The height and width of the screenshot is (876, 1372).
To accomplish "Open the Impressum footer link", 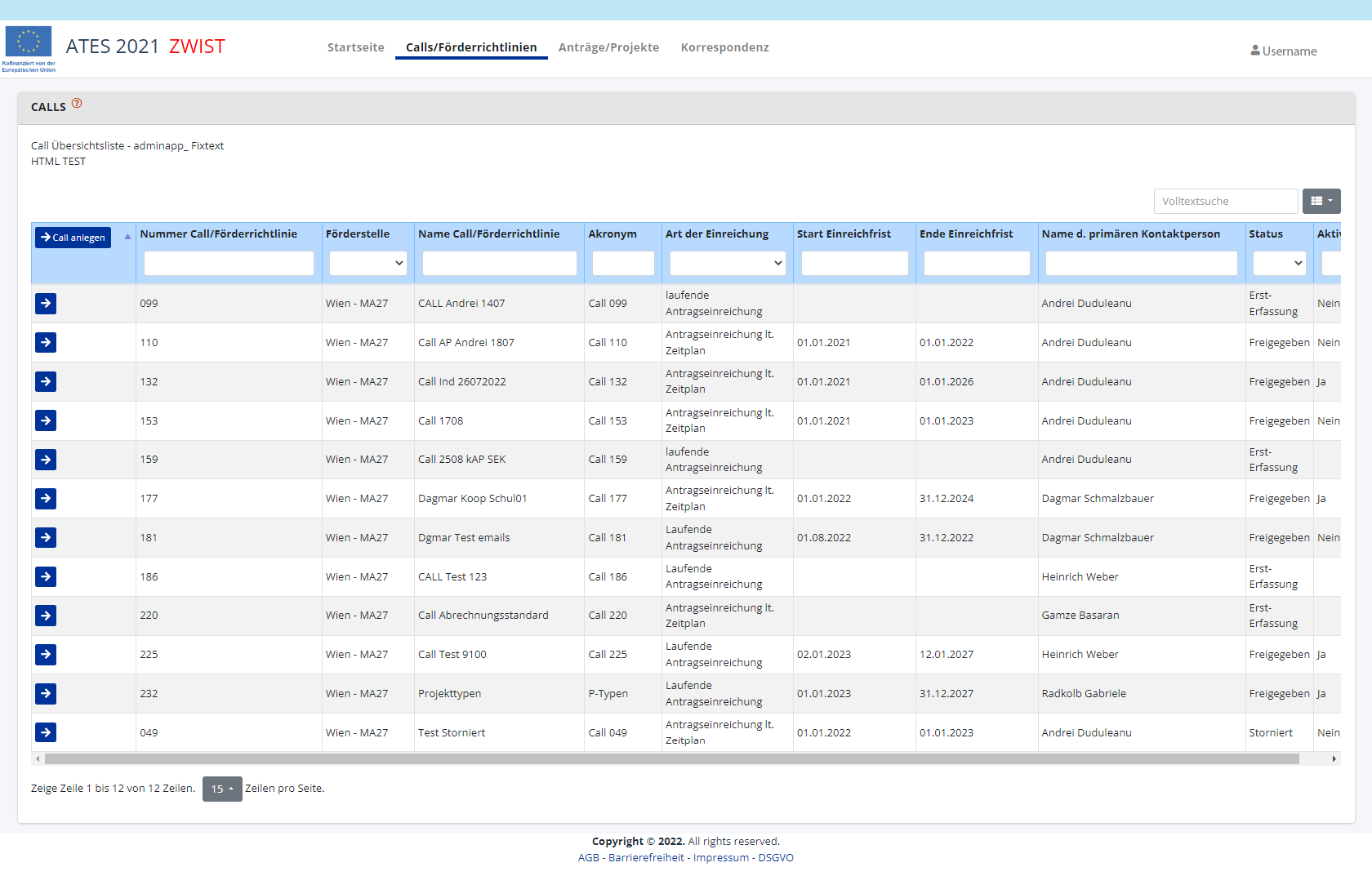I will (720, 858).
